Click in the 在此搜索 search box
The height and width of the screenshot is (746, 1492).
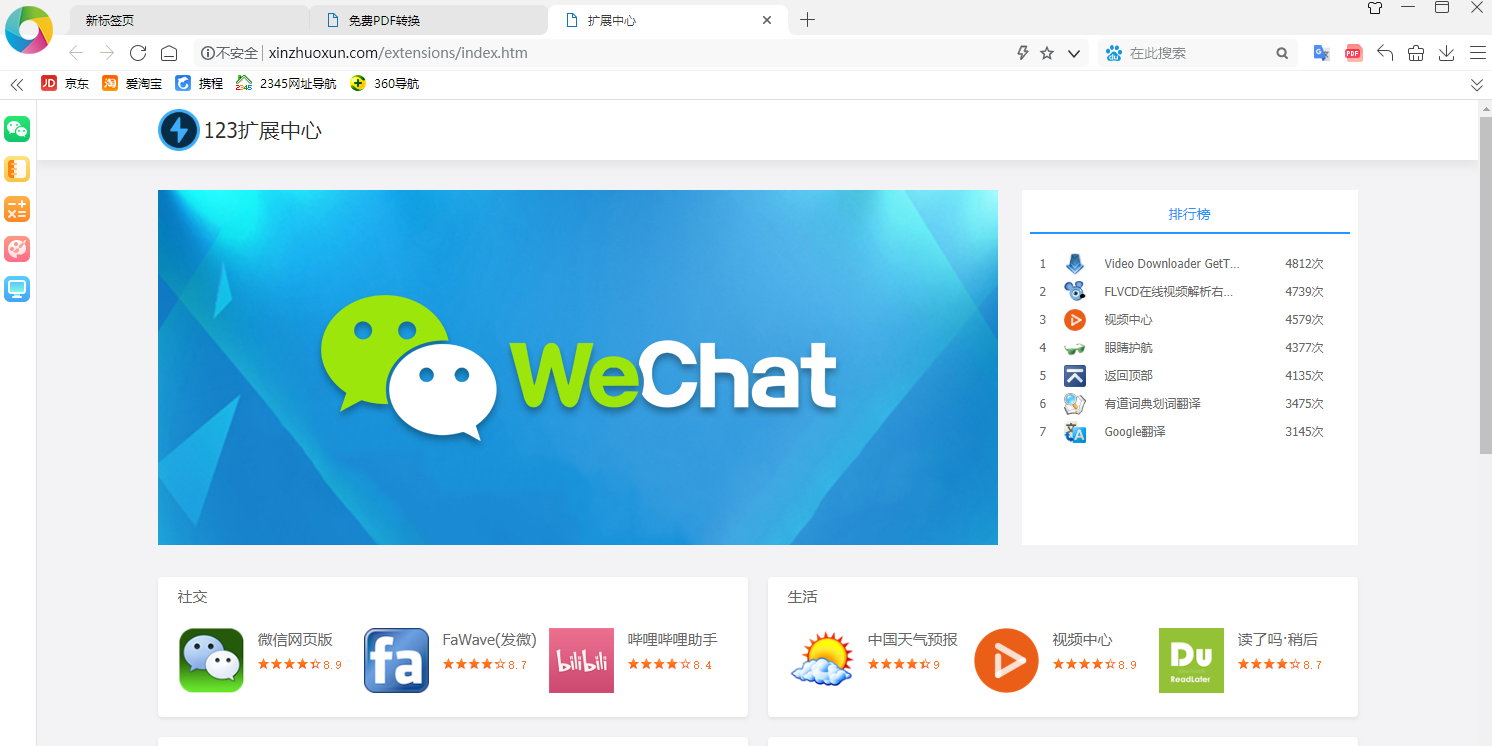pyautogui.click(x=1198, y=53)
